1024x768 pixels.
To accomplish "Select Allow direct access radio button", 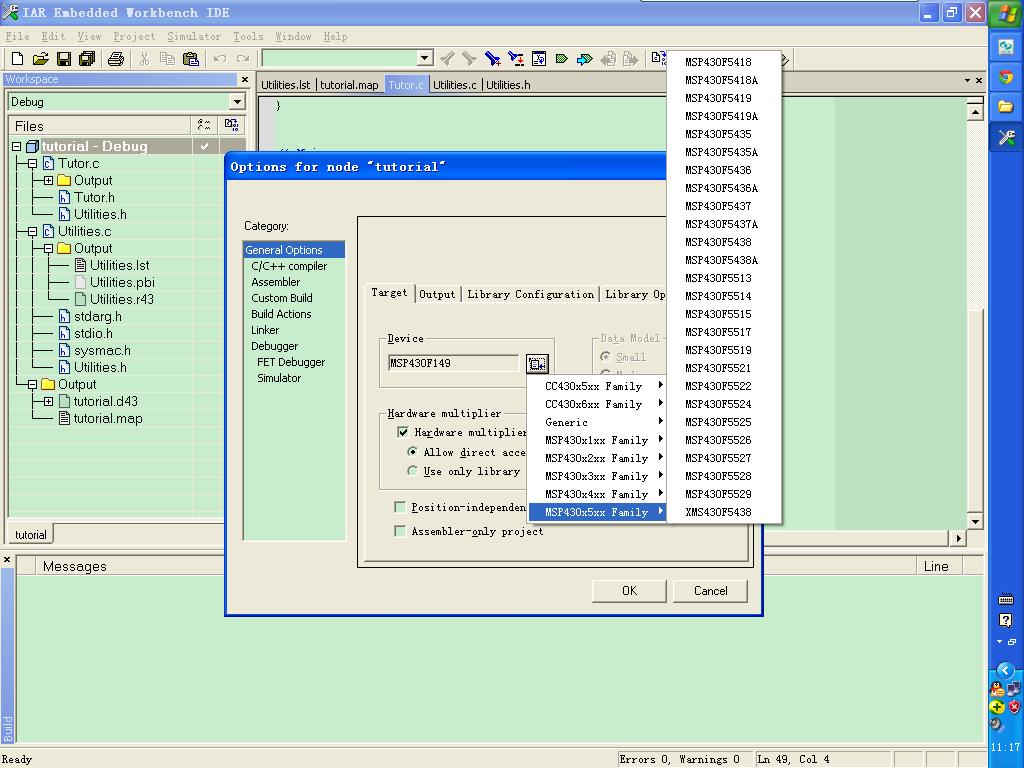I will pos(412,452).
